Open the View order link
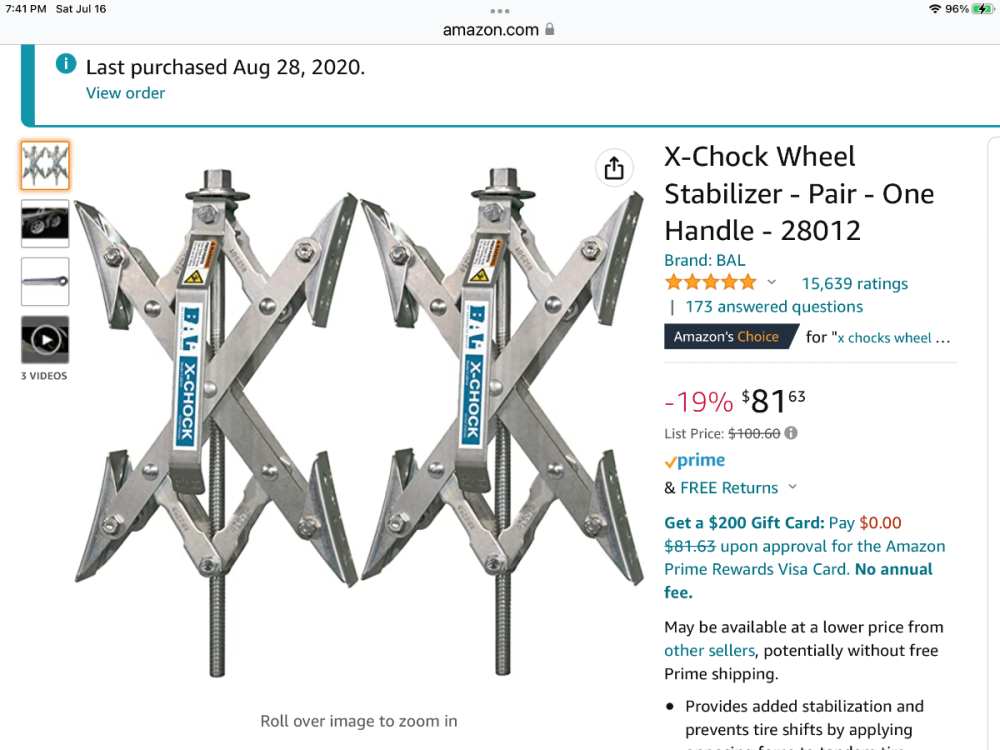The width and height of the screenshot is (1000, 750). pyautogui.click(x=125, y=93)
